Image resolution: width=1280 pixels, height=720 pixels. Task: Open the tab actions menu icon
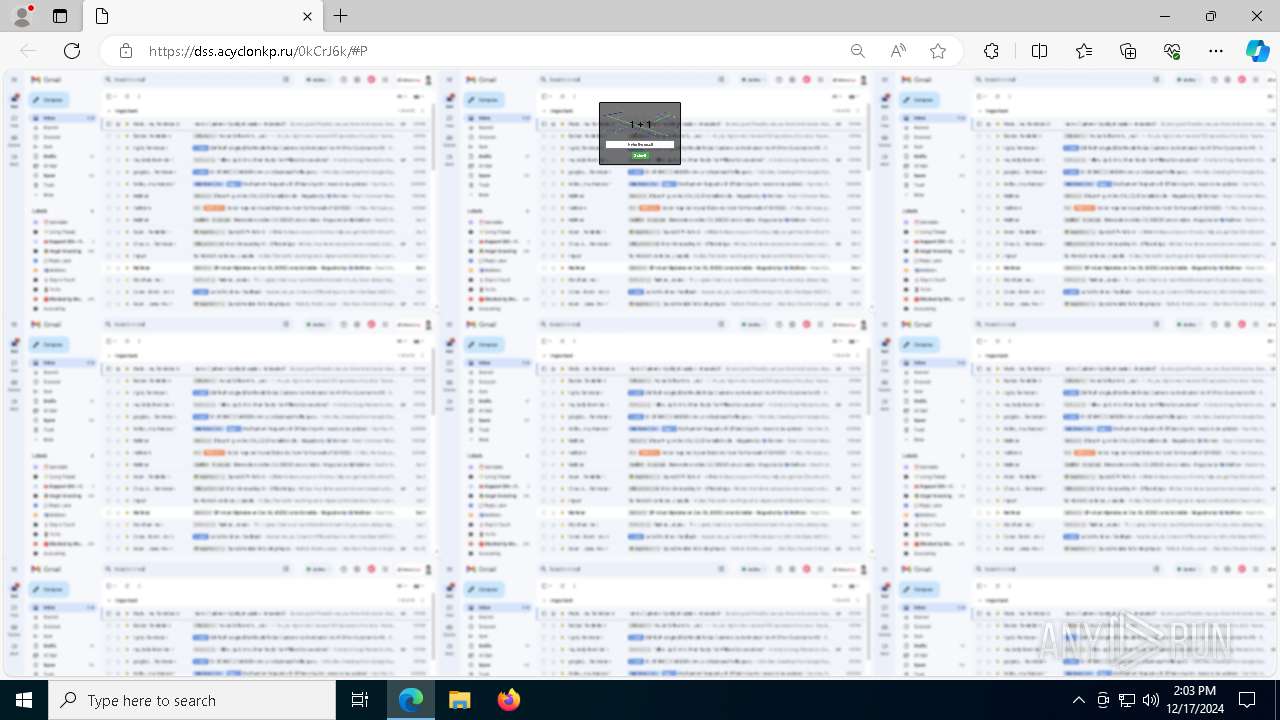pos(60,16)
